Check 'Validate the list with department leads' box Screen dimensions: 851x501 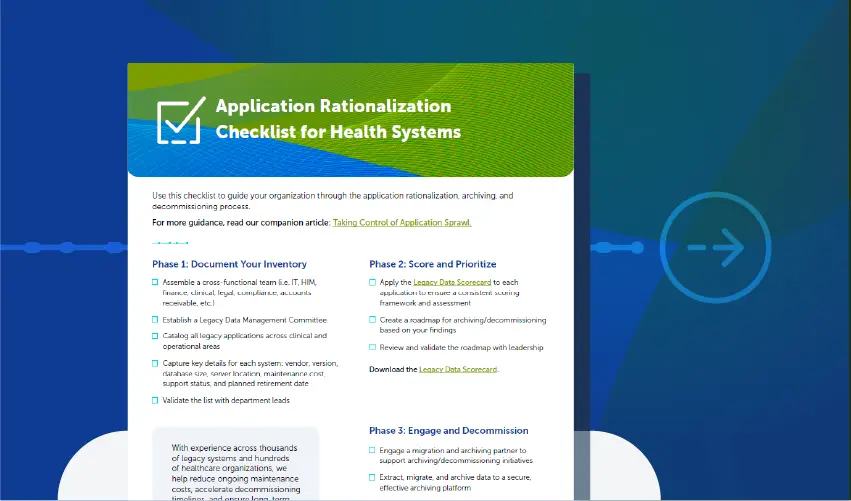pos(155,401)
